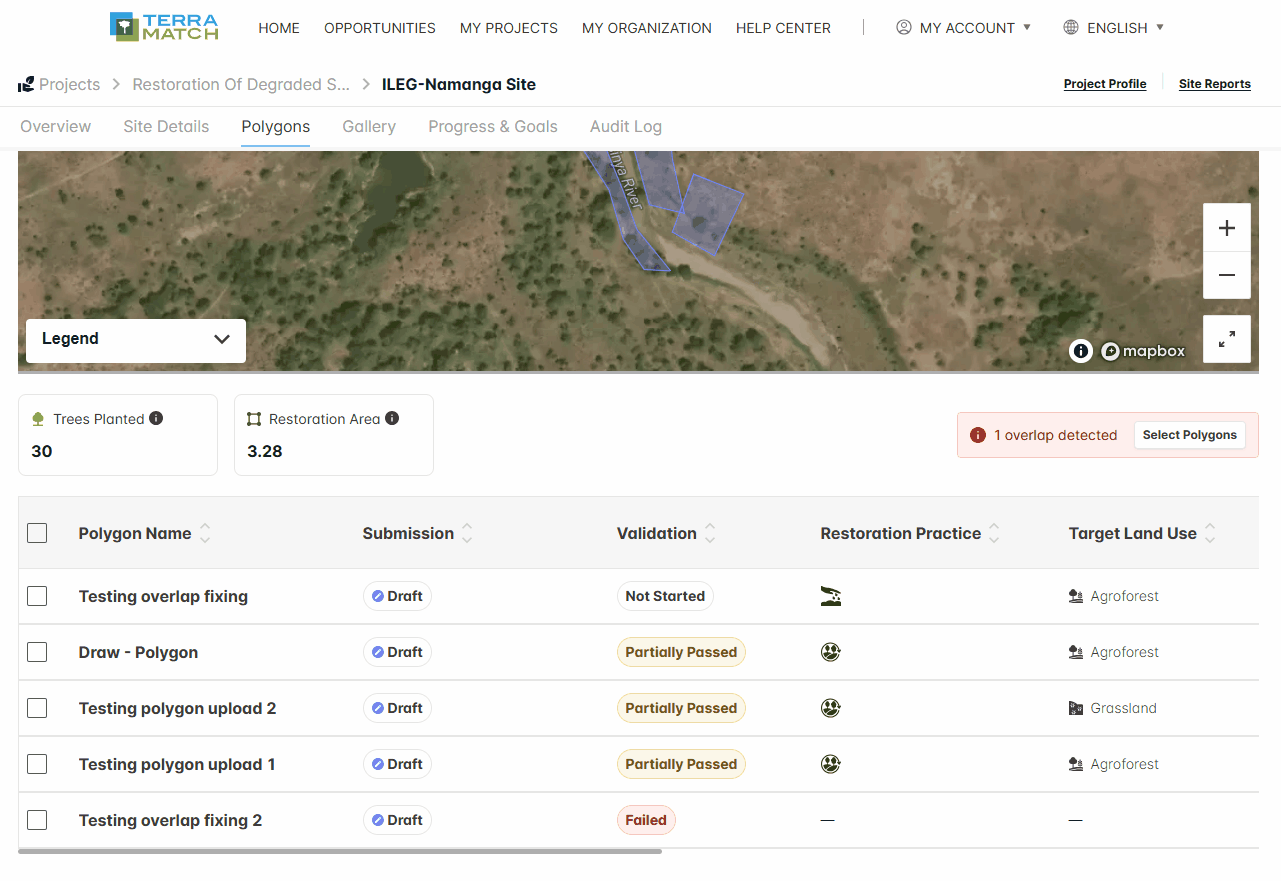Image resolution: width=1281 pixels, height=881 pixels.
Task: Click the horizontal table scrollbar
Action: (x=340, y=851)
